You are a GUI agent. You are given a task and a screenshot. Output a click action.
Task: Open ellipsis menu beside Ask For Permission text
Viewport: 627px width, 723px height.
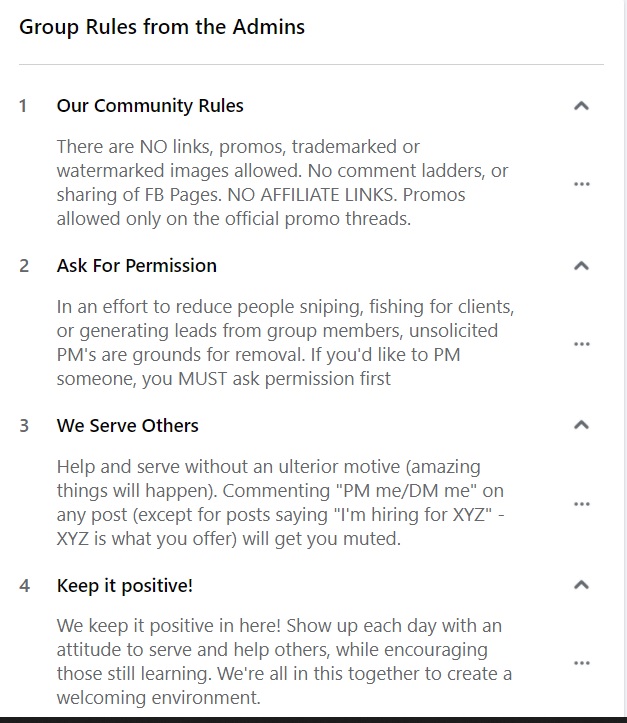point(581,344)
